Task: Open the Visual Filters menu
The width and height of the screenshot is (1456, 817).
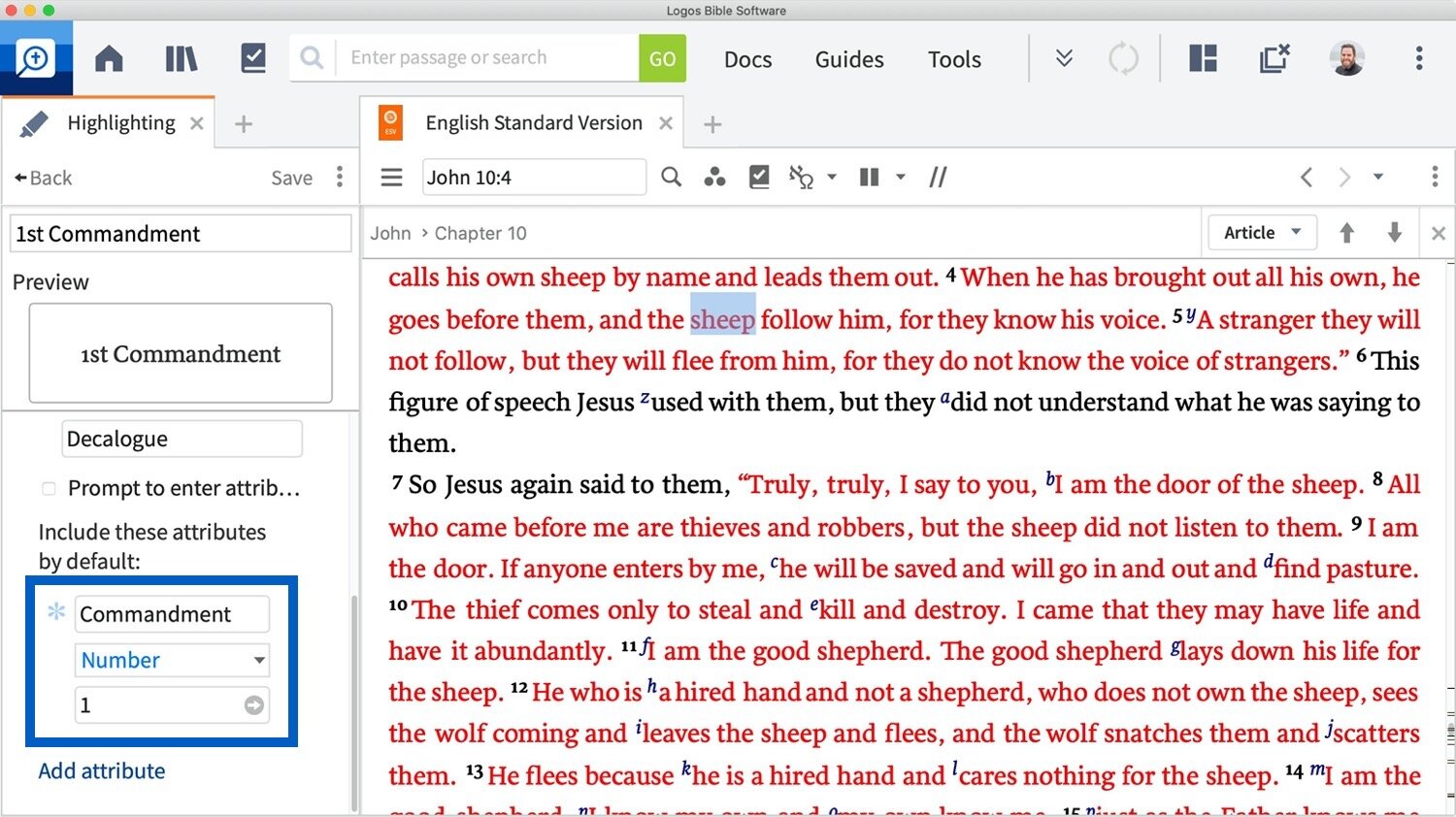Action: point(715,177)
